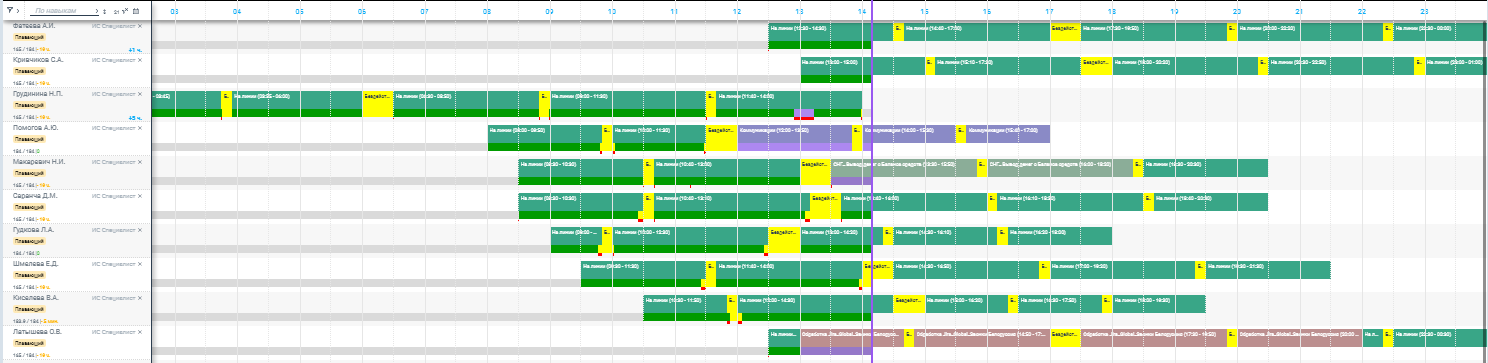
Task: Click Плавающий badge under Кривчиков С.А.
Action: coord(29,72)
